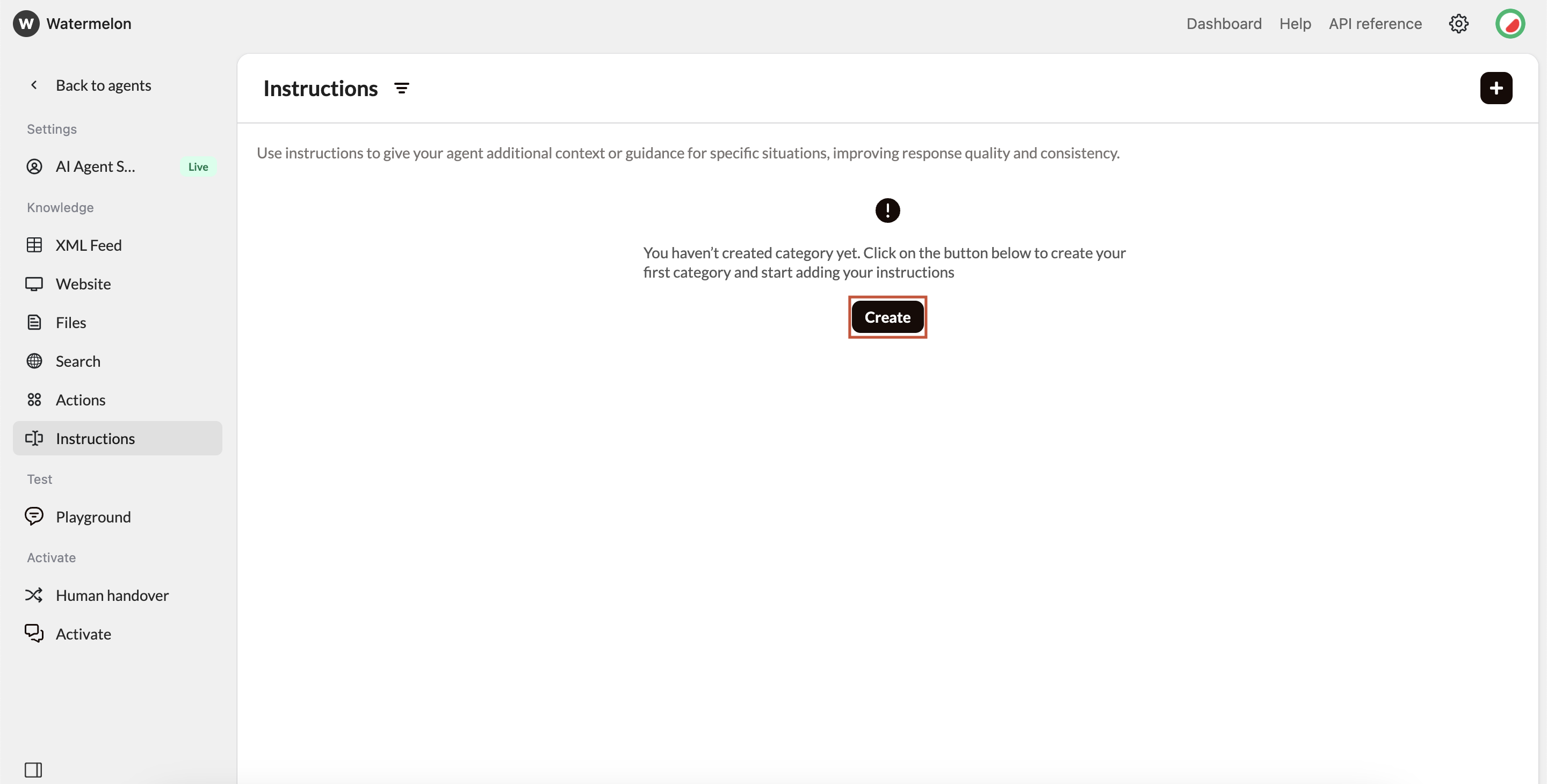The width and height of the screenshot is (1547, 784).
Task: Open the Actions panel
Action: (81, 400)
